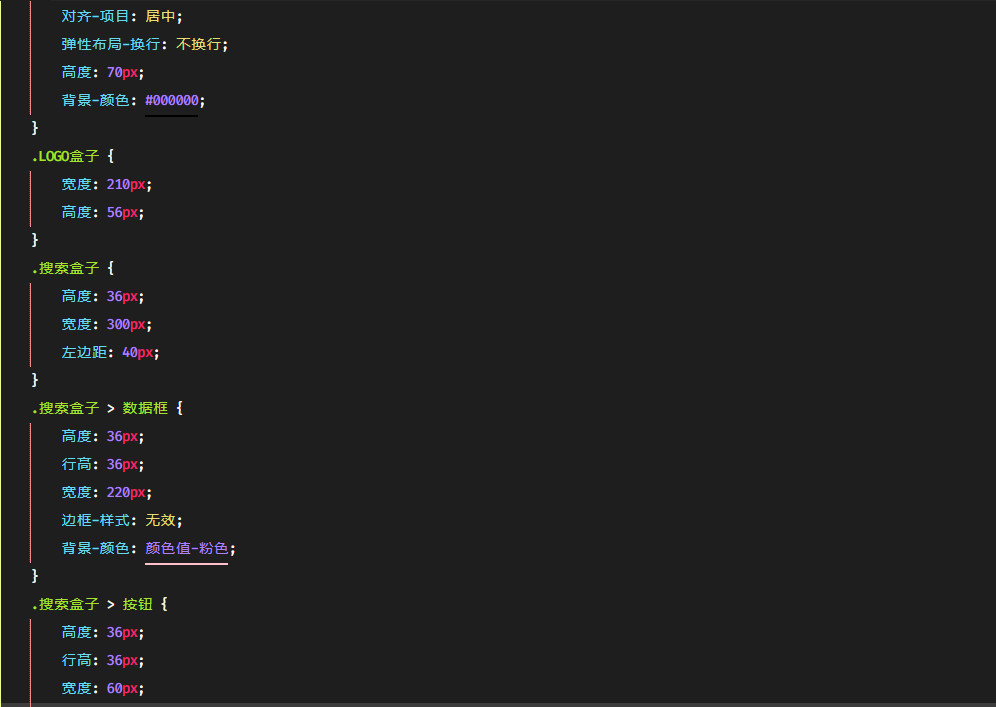
Task: Click opening brace after .LOGO盒子
Action: pos(111,156)
